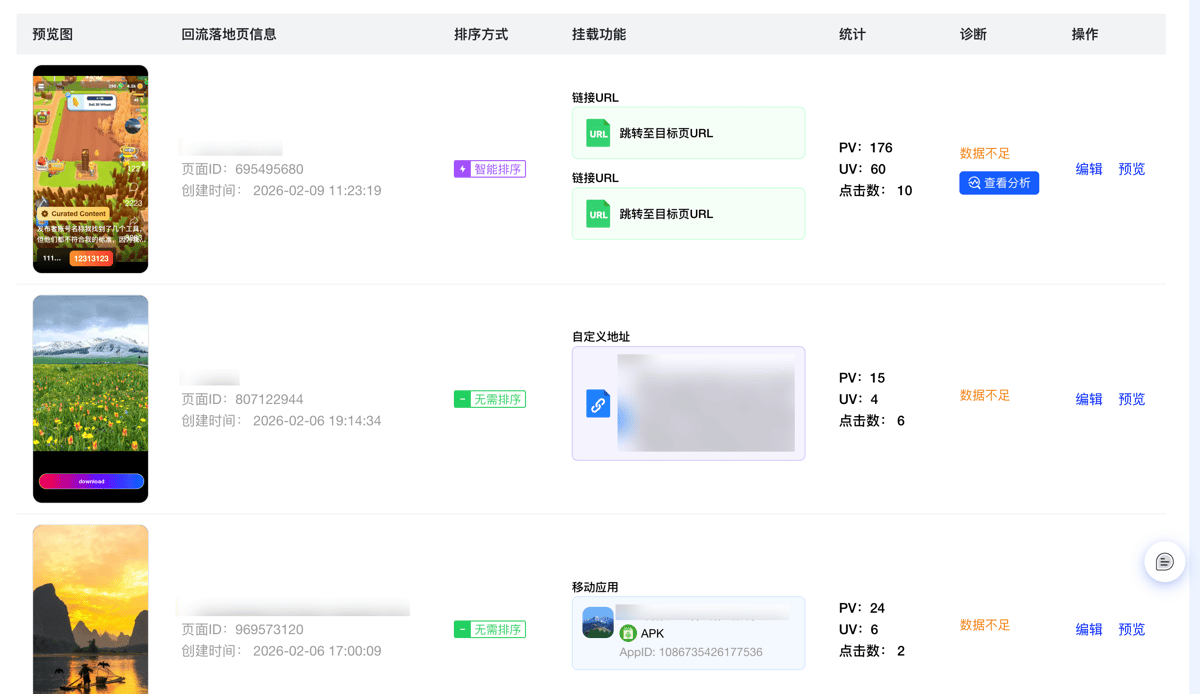Viewport: 1200px width, 694px height.
Task: Open the sunset river preview thumbnail
Action: pos(90,610)
